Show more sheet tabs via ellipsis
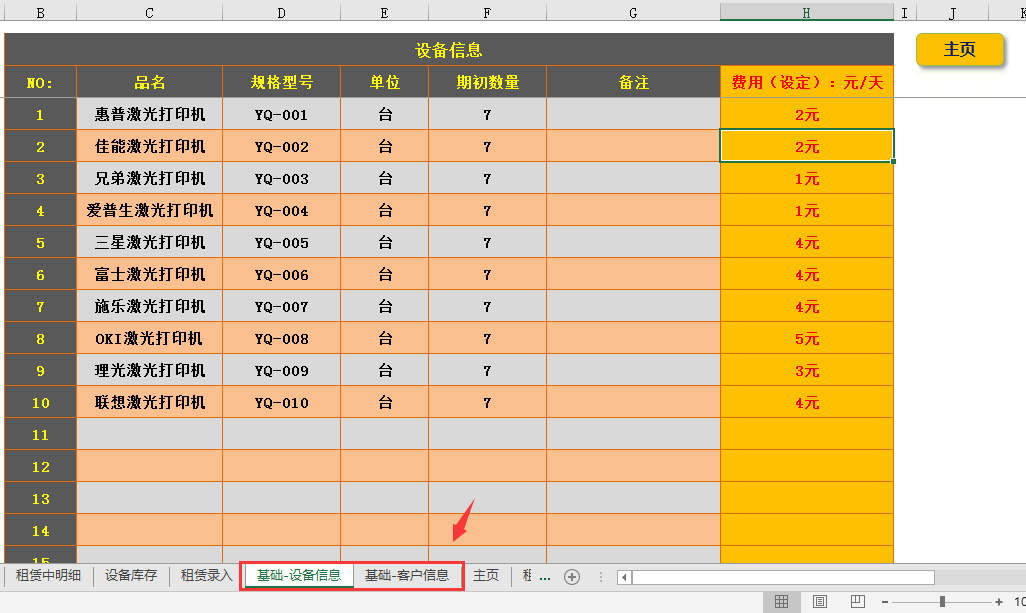1026x613 pixels. (x=544, y=577)
